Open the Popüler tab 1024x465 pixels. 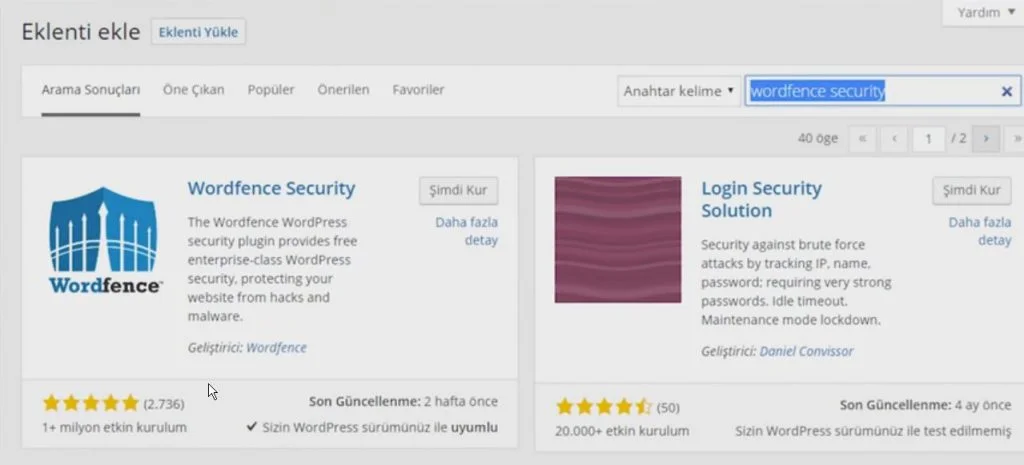coord(271,90)
